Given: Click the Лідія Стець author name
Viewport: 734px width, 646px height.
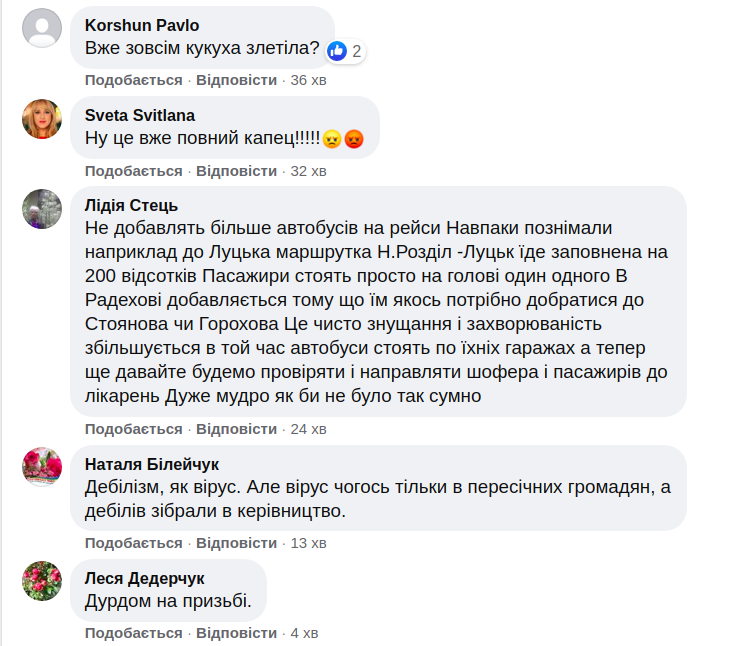Looking at the screenshot, I should [131, 205].
